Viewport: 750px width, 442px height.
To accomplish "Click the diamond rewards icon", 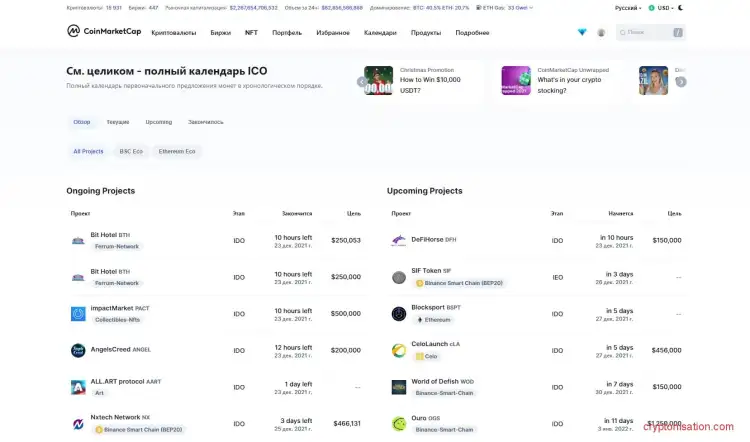I will pyautogui.click(x=582, y=32).
